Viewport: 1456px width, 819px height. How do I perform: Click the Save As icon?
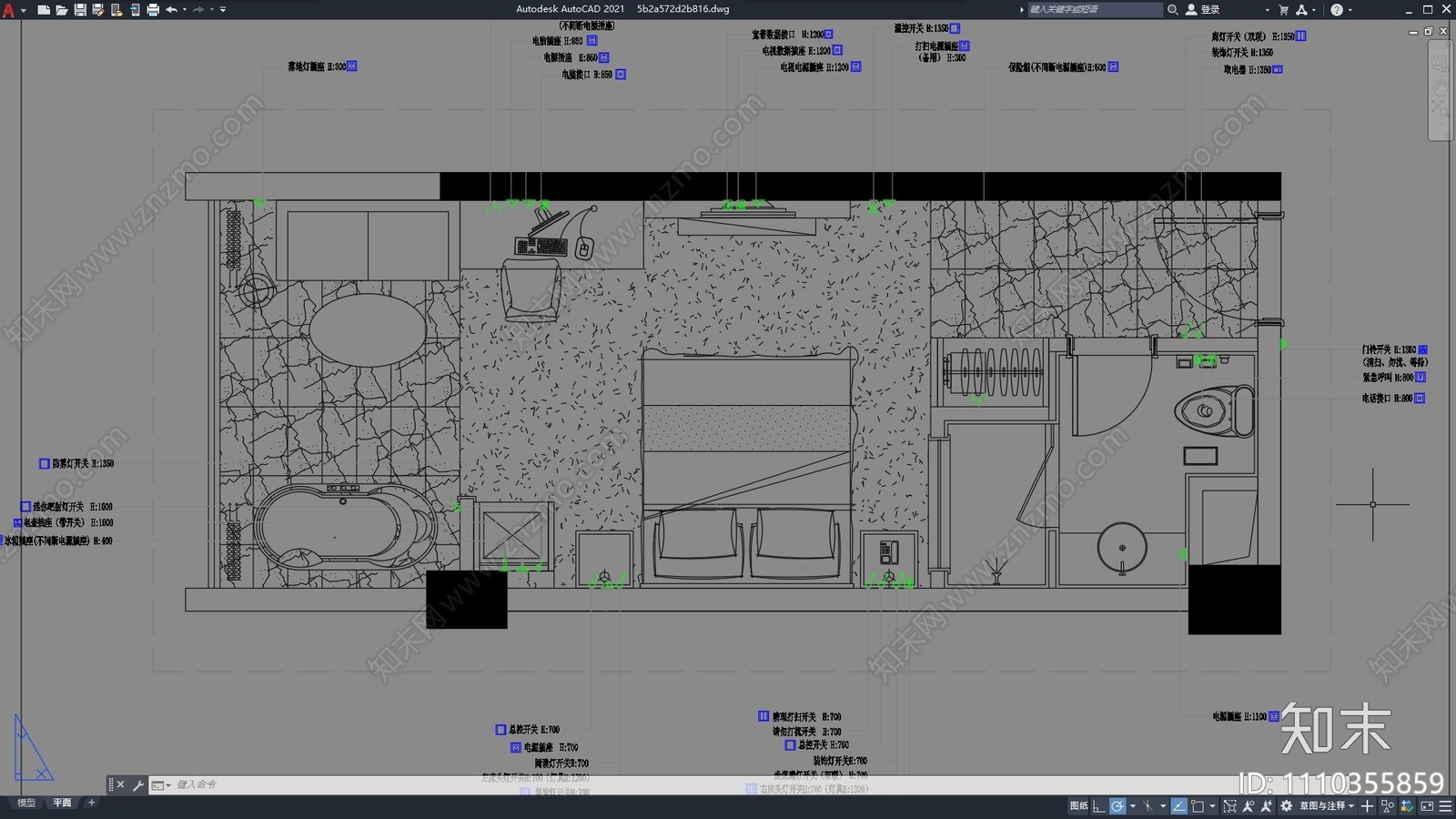click(97, 10)
